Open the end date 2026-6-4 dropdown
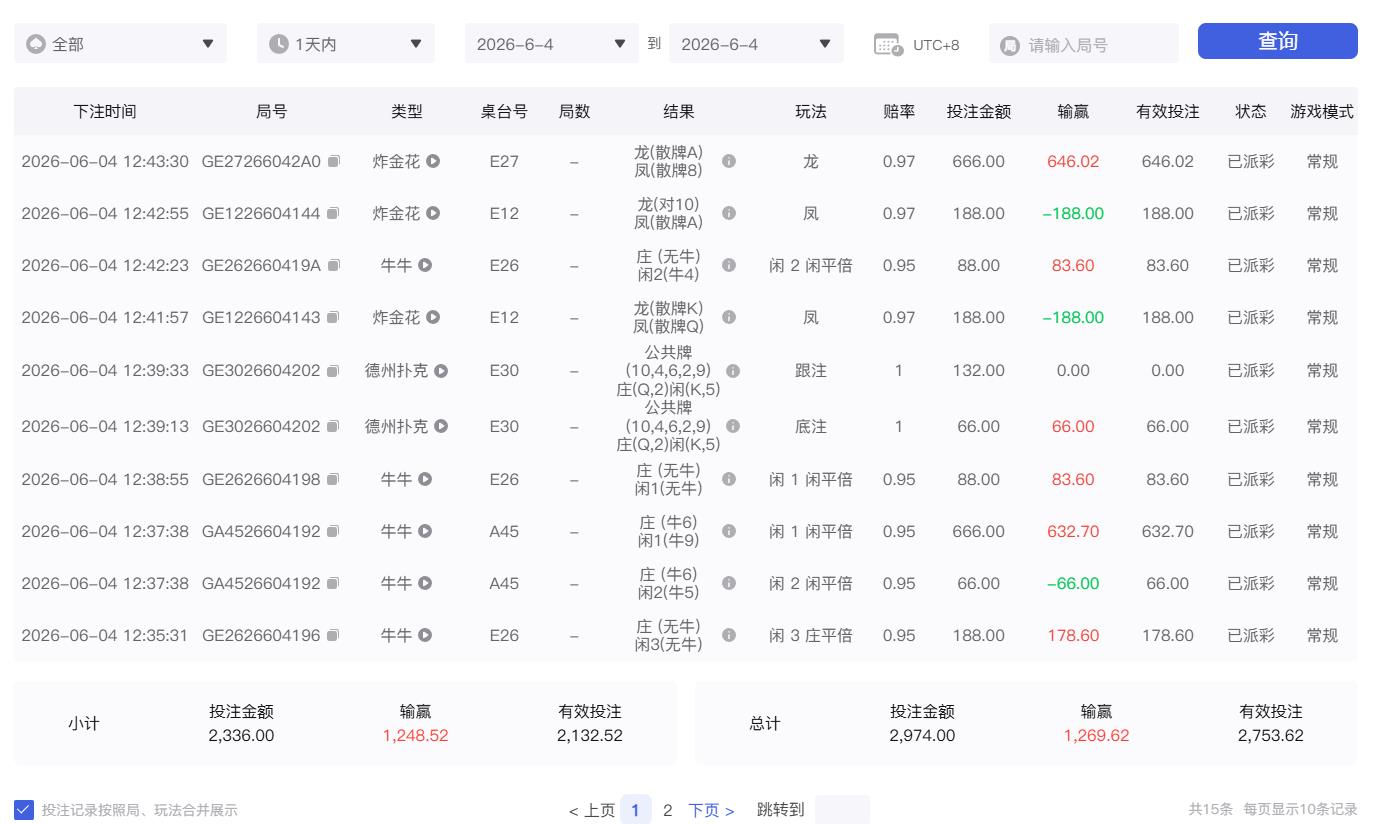Viewport: 1387px width, 824px height. [756, 44]
